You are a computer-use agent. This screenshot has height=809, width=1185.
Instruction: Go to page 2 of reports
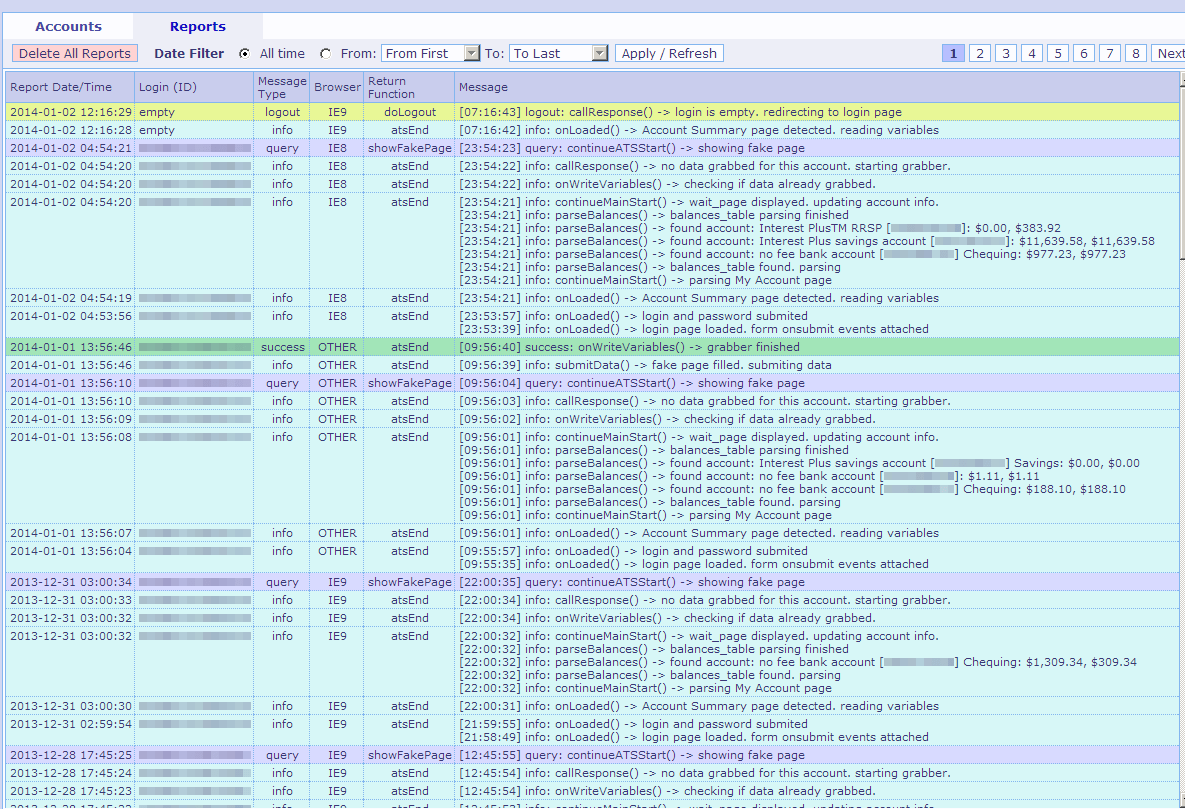980,54
